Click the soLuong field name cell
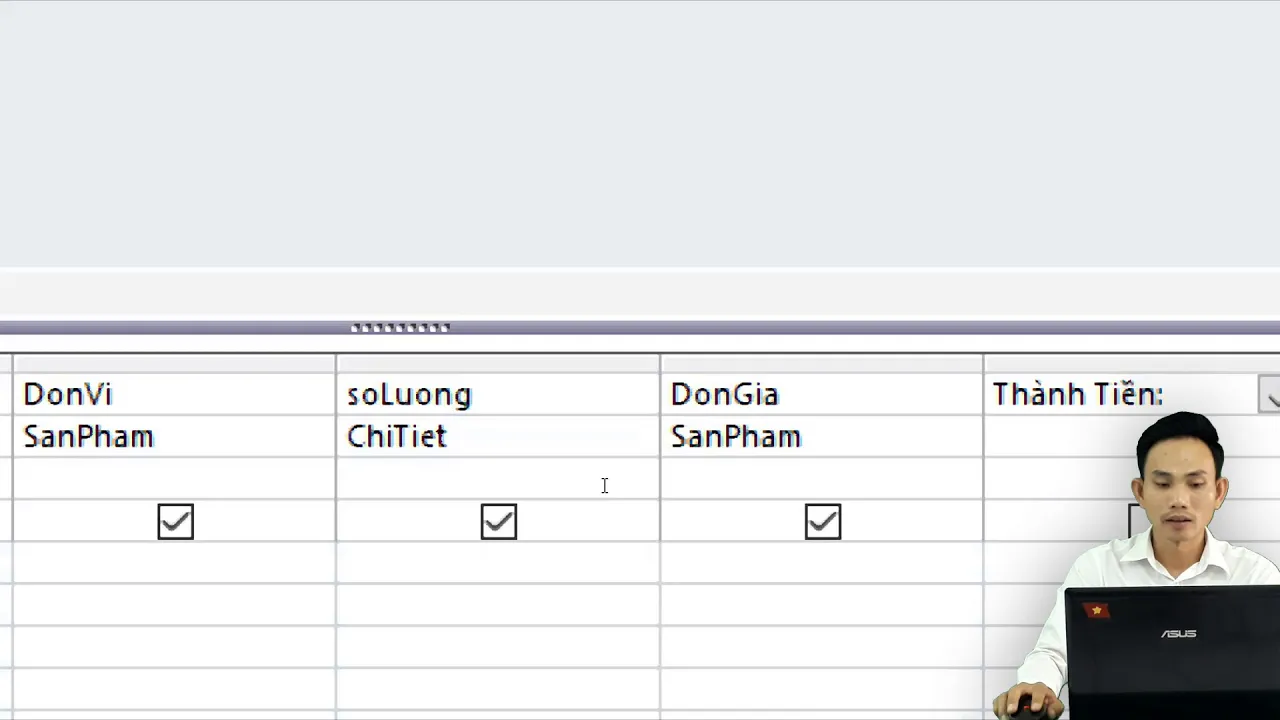Screen dimensions: 1280x720 tap(498, 394)
